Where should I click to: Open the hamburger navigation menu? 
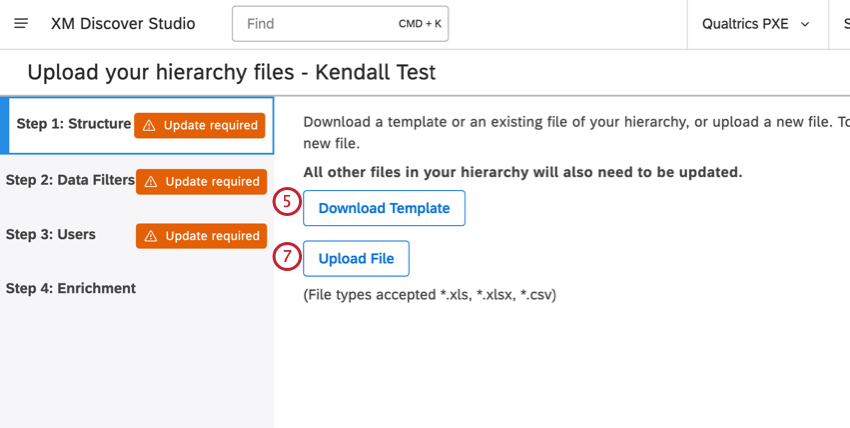[x=21, y=24]
